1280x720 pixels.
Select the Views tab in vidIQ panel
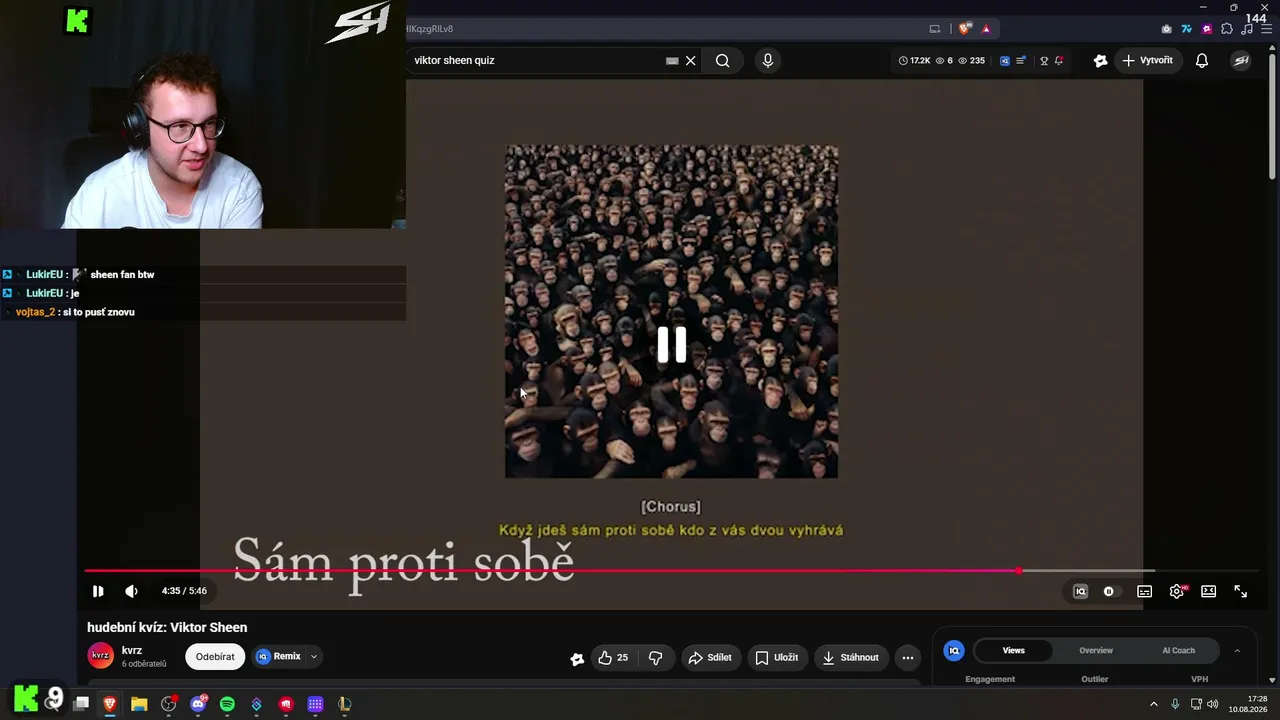pos(1014,650)
